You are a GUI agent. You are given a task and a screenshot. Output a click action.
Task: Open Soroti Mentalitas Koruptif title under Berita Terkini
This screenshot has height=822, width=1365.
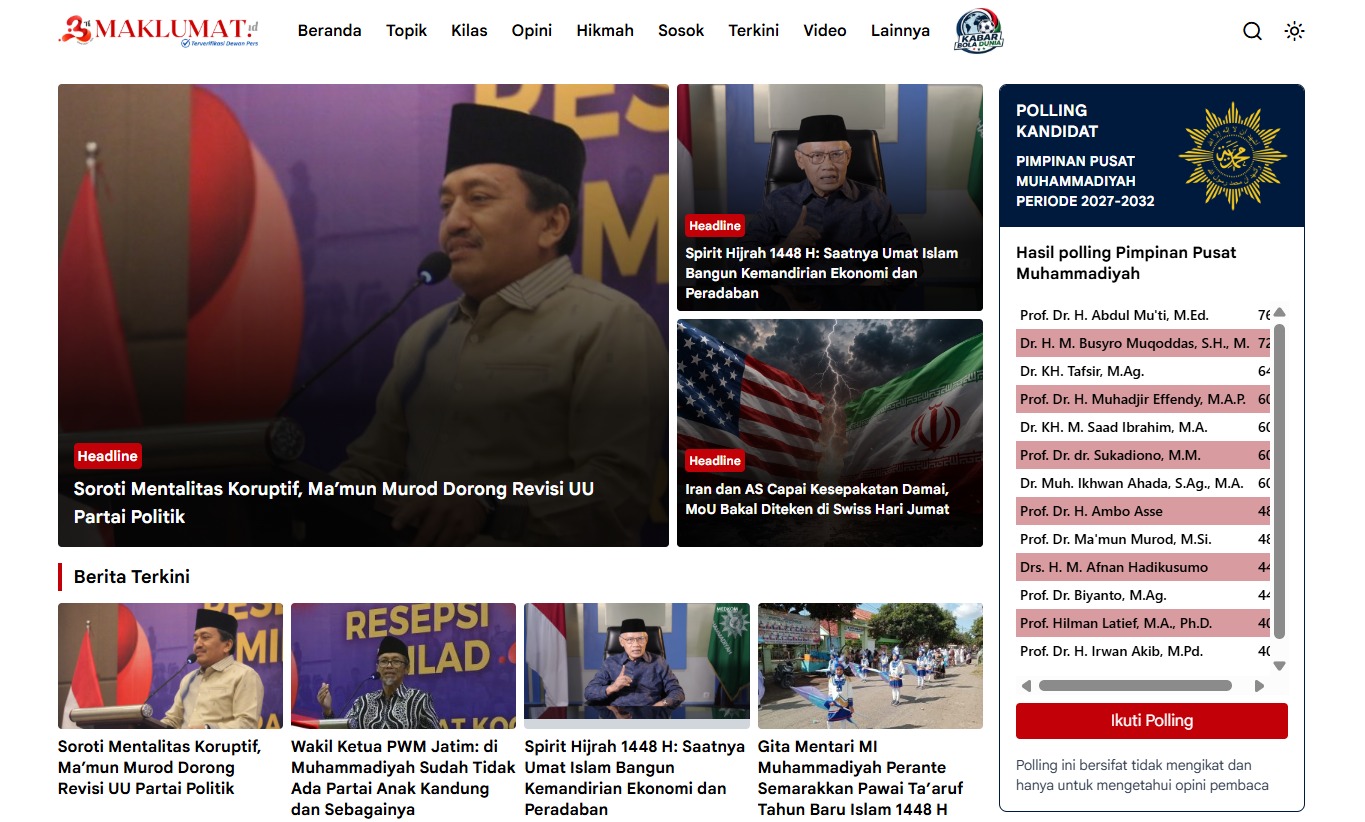[x=160, y=768]
